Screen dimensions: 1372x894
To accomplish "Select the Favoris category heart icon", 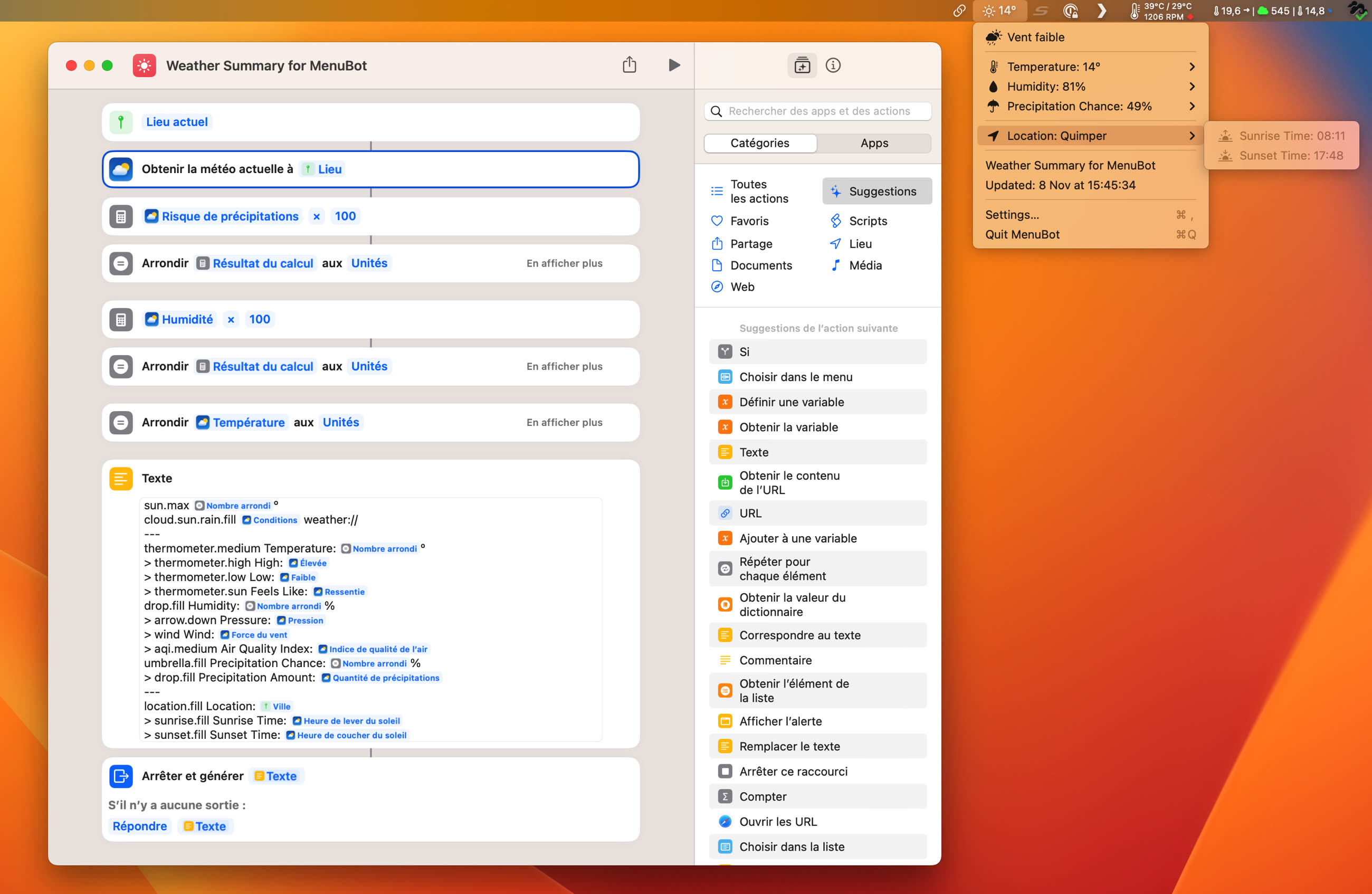I will pos(717,221).
